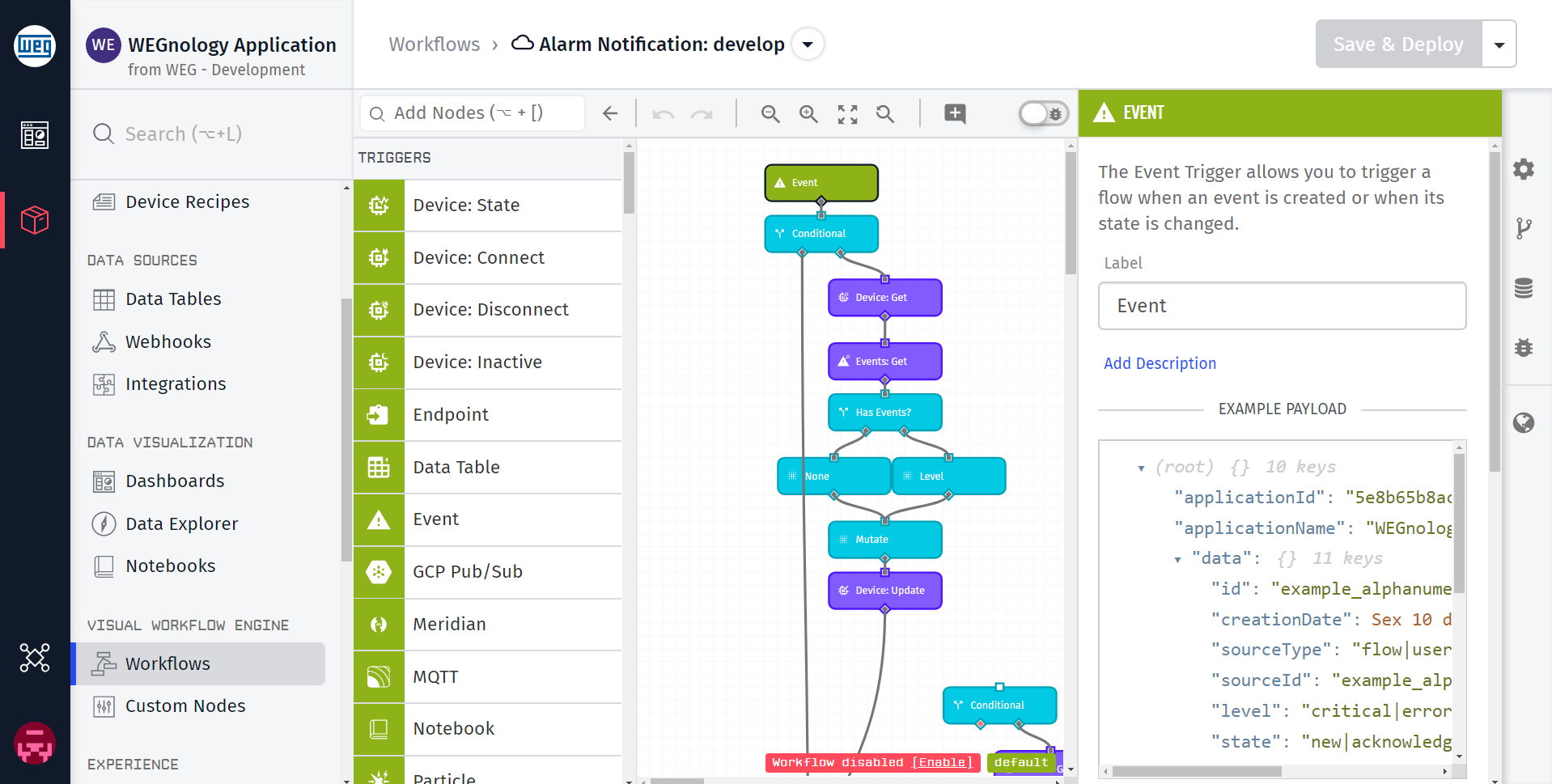Click the redo icon
Screen dimensions: 1552x784
[702, 114]
